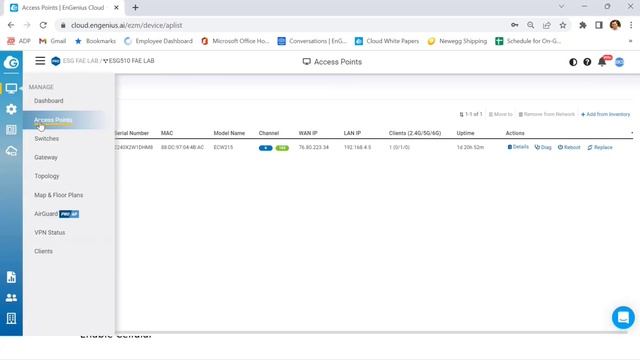Screen dimensions: 640x360
Task: Click the ESG FAE LAB breadcrumb
Action: coord(80,61)
